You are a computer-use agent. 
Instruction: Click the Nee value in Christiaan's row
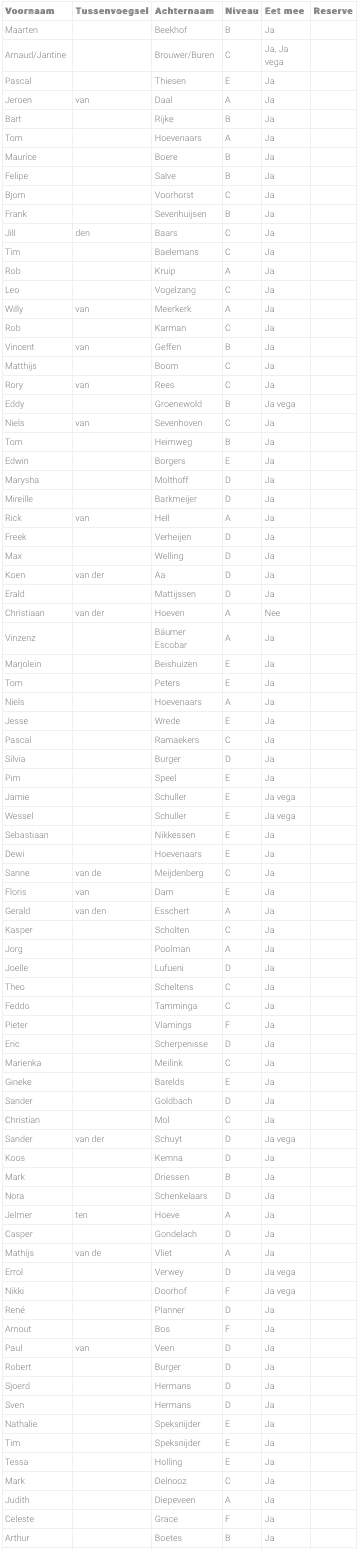coord(272,613)
